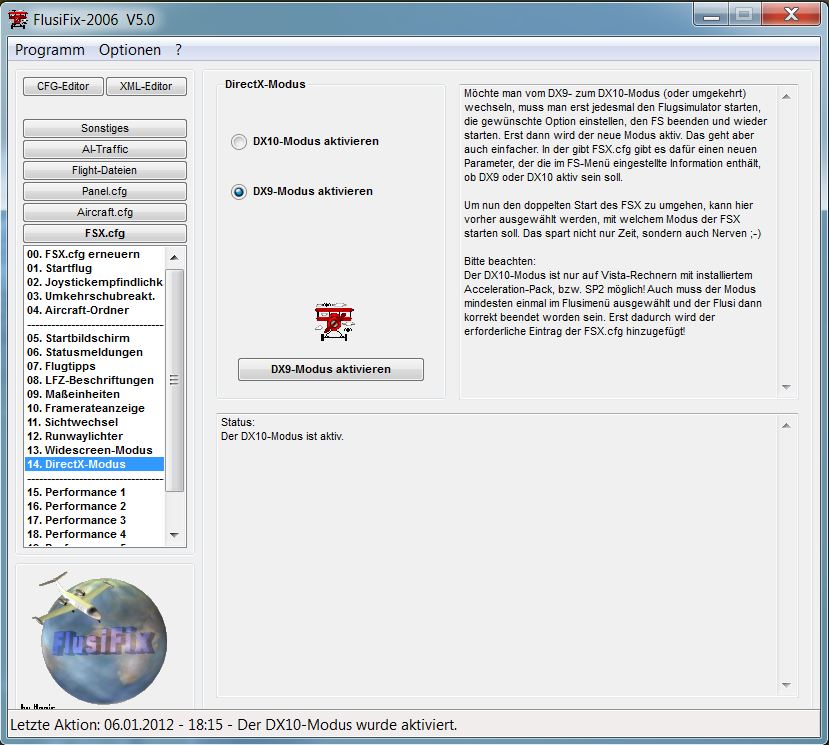Select 07. Flugtipps list entry
Image resolution: width=829 pixels, height=745 pixels.
point(95,366)
